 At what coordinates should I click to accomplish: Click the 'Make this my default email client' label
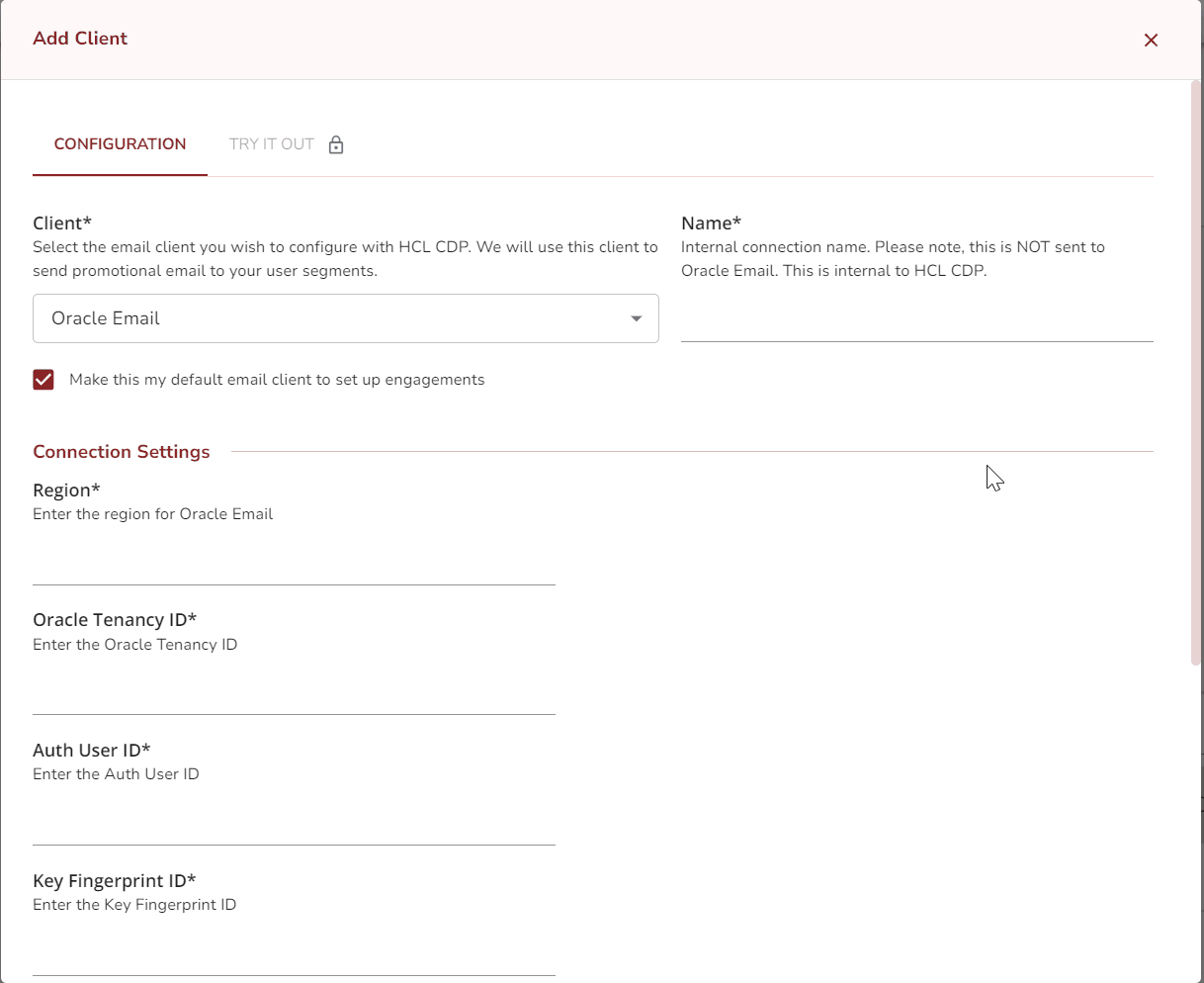(277, 380)
